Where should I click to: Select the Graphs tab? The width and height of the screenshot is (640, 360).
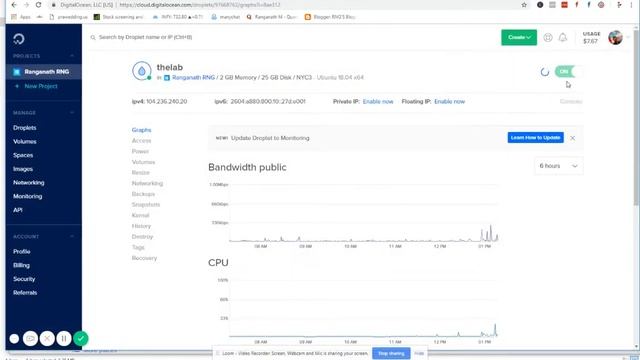(x=141, y=130)
